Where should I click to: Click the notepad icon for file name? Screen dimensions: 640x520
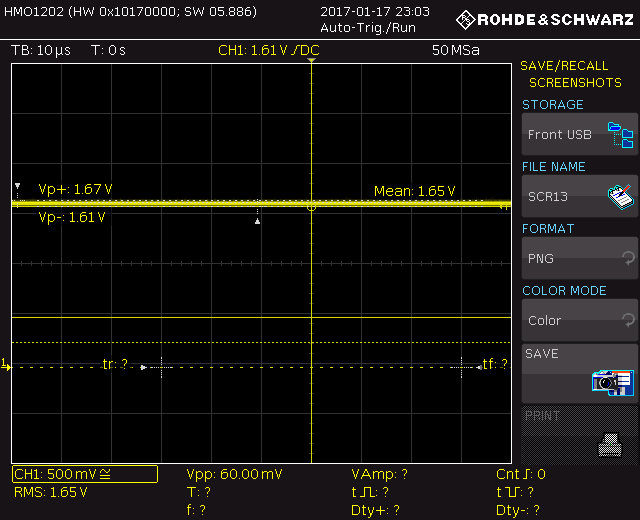coord(620,197)
